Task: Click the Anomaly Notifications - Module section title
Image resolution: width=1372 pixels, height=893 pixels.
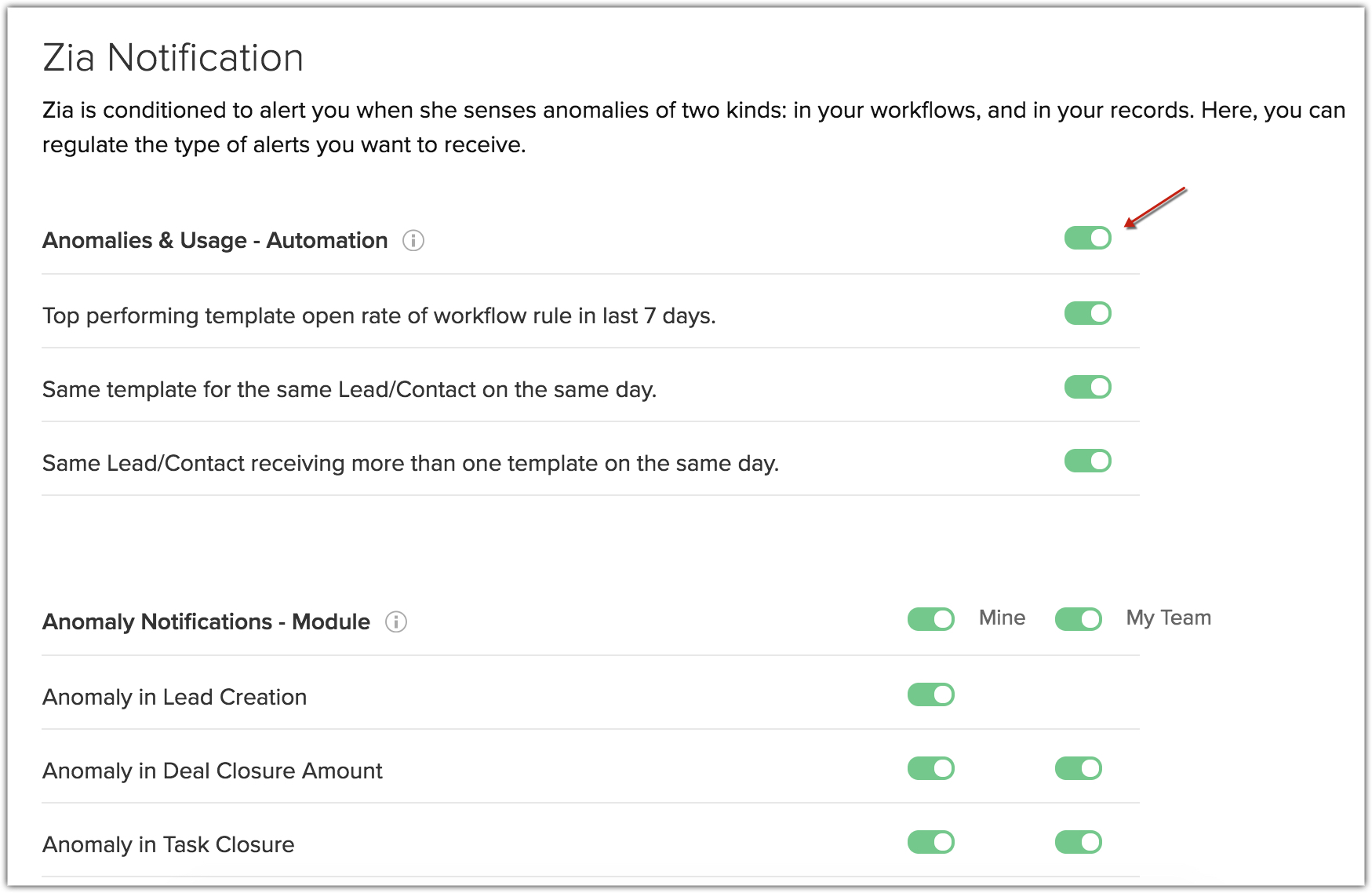Action: tap(206, 622)
